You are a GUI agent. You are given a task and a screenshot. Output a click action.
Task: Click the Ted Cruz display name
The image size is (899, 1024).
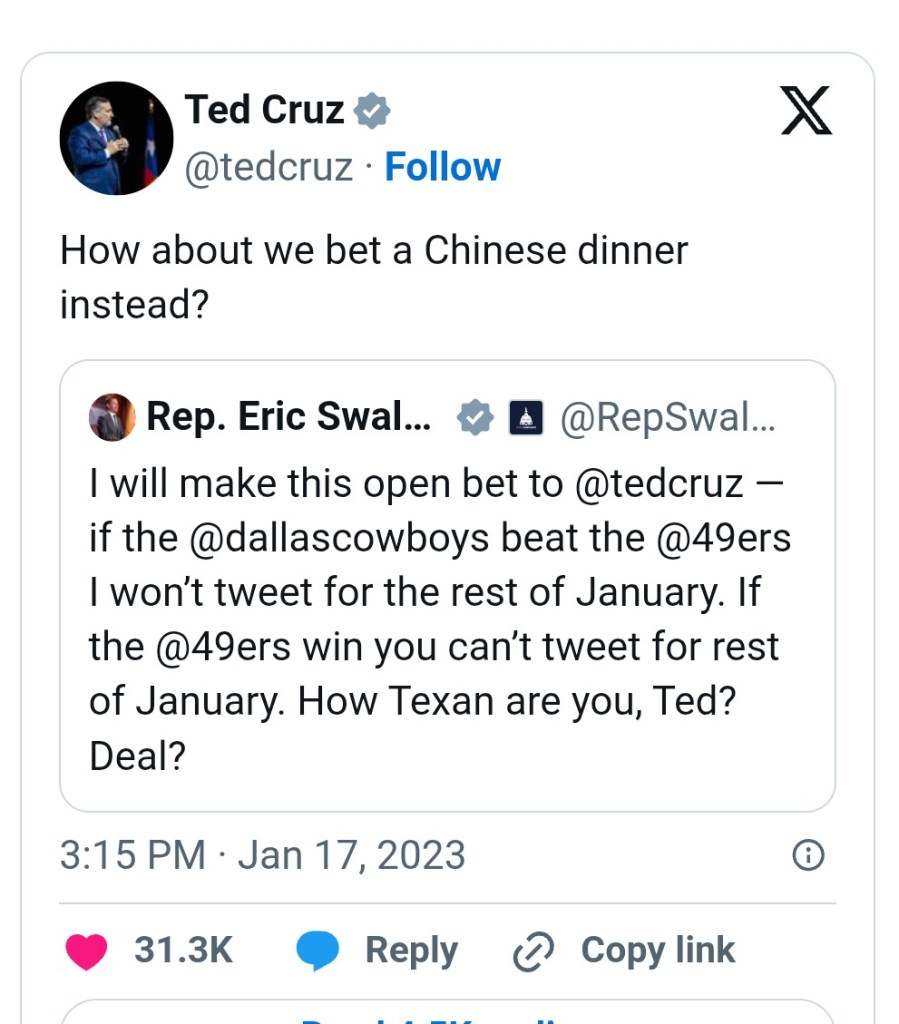264,110
